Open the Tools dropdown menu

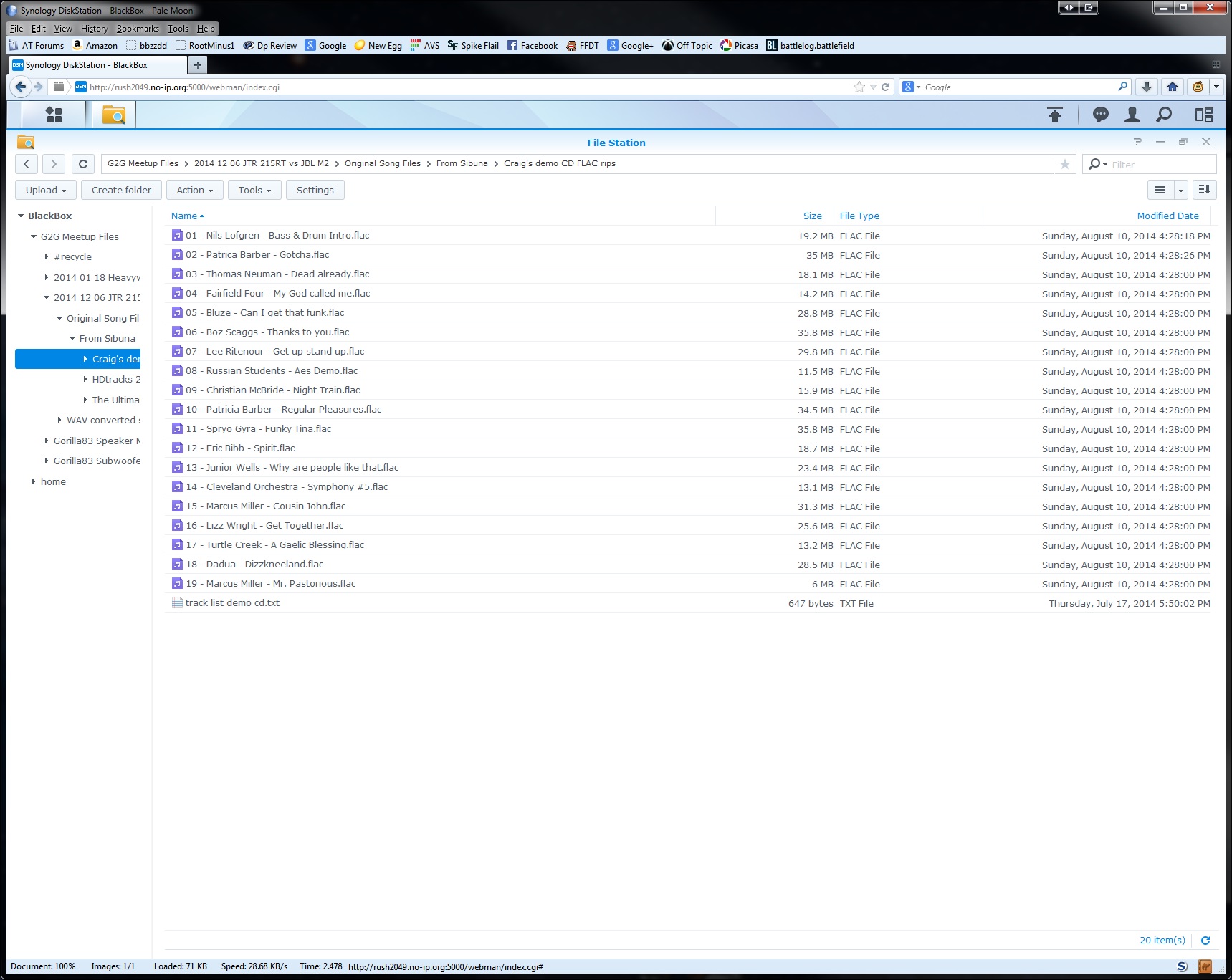point(254,190)
